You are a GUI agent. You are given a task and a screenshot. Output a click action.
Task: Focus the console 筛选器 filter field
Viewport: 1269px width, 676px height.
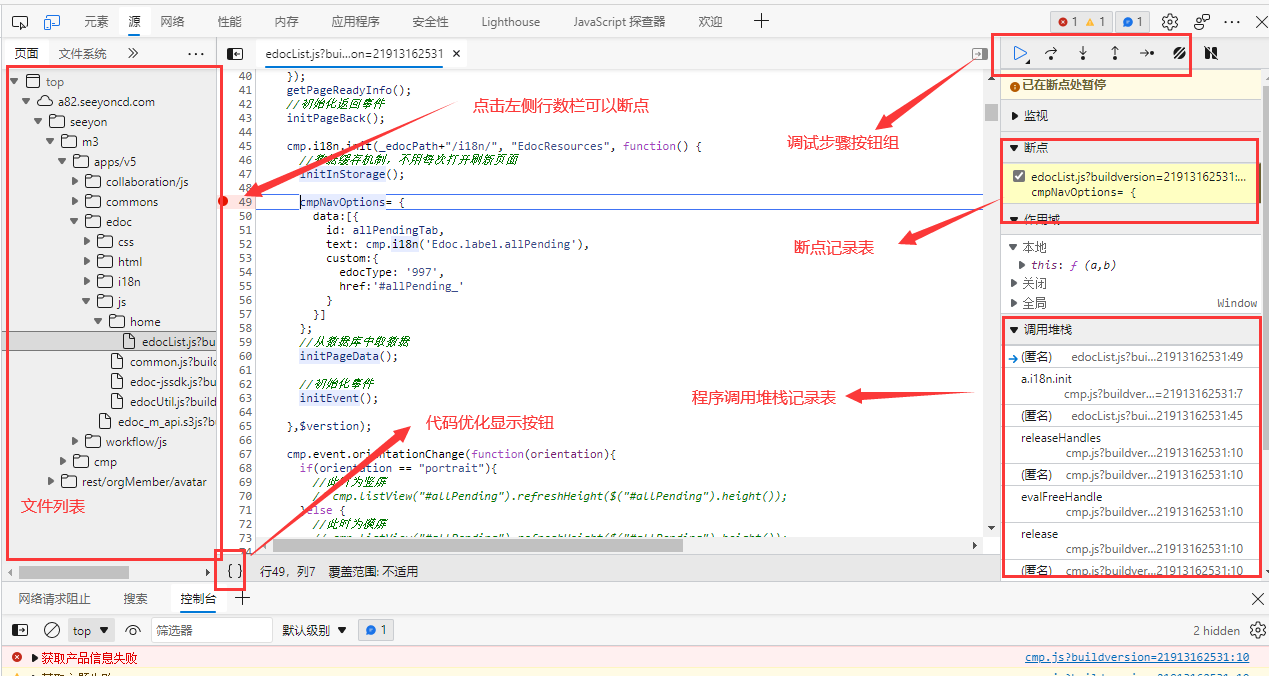click(211, 630)
